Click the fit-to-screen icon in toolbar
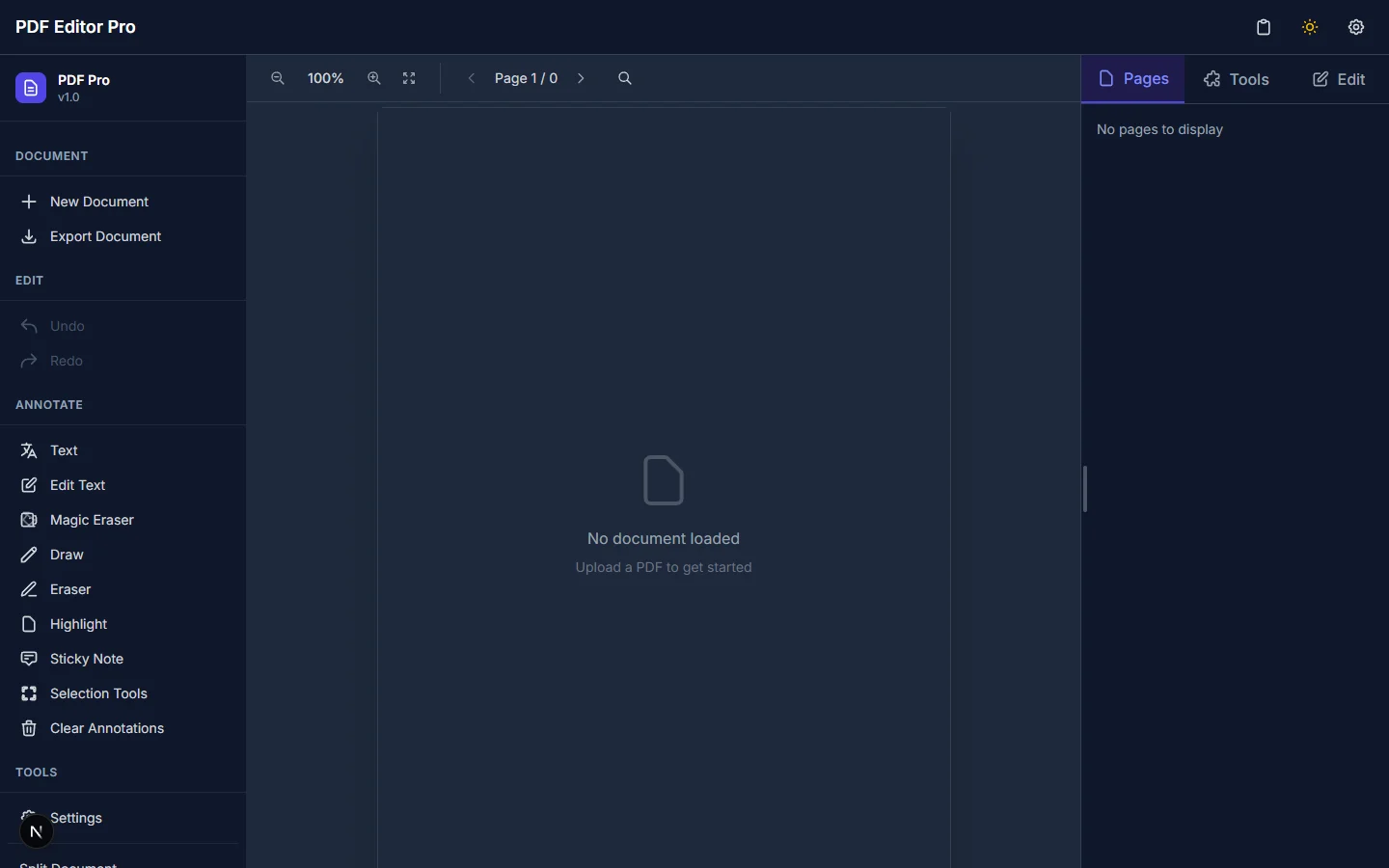 pyautogui.click(x=409, y=79)
